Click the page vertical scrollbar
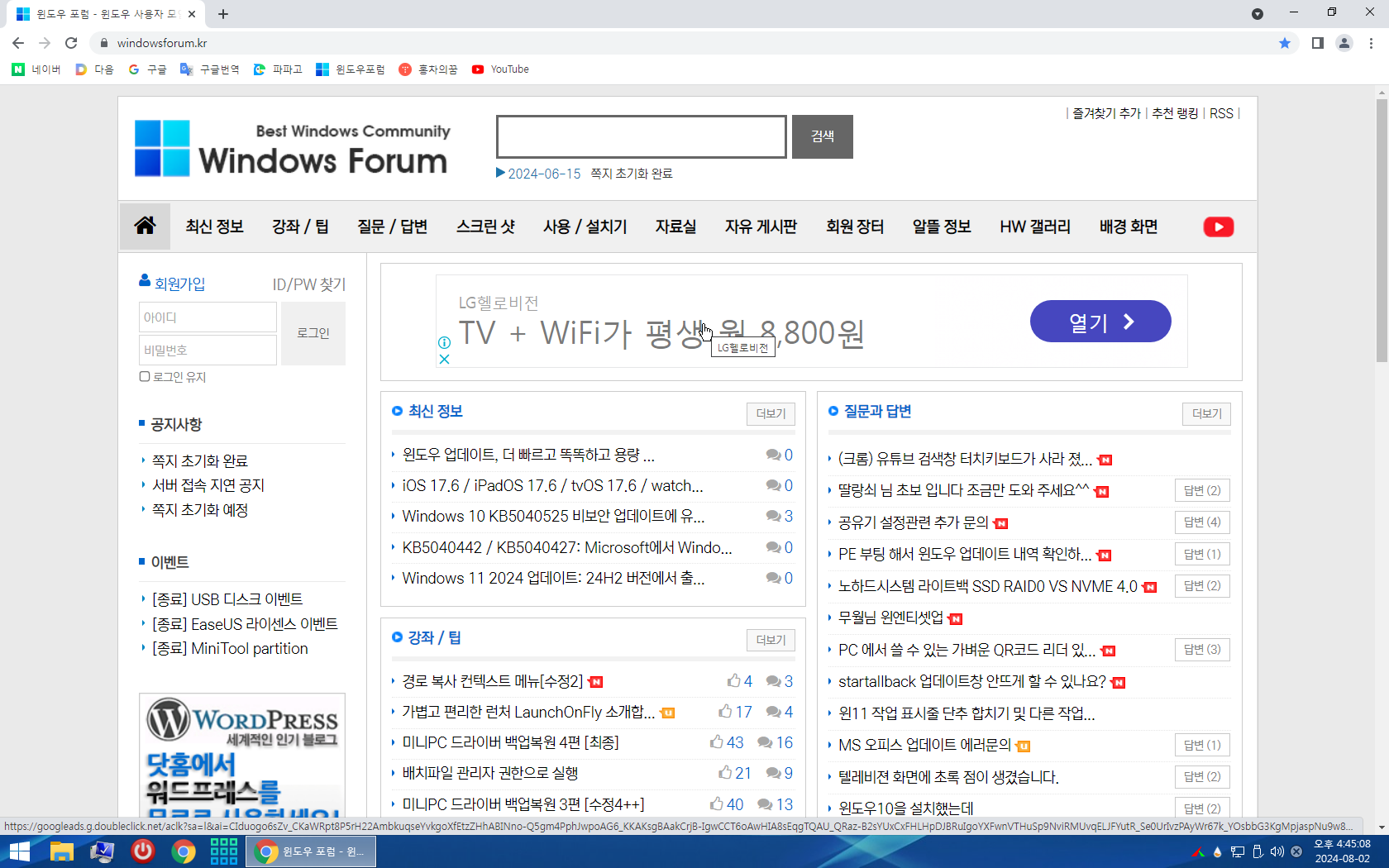Image resolution: width=1389 pixels, height=868 pixels. [x=1382, y=231]
